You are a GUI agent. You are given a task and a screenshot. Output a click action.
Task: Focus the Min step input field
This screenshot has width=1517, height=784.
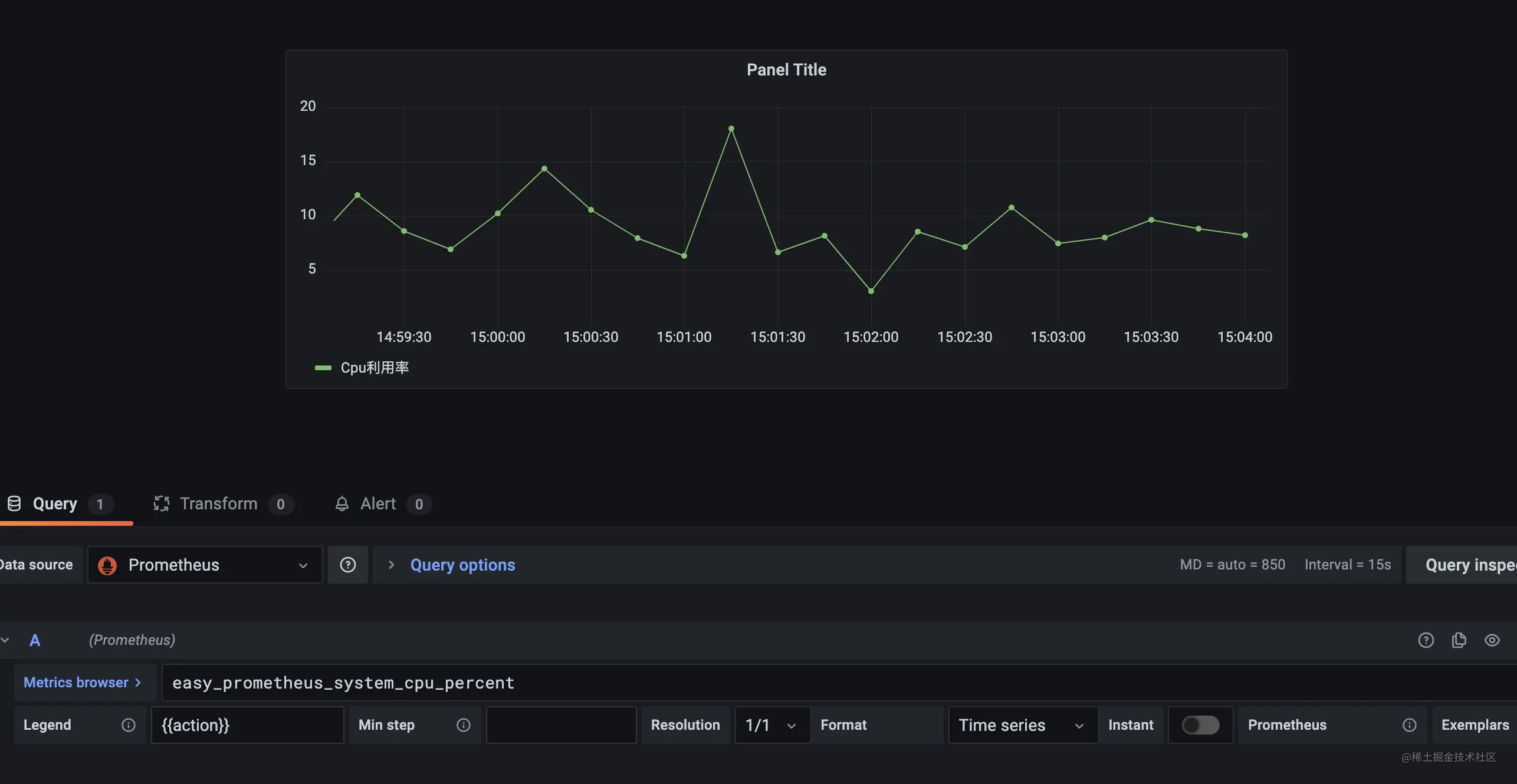tap(562, 725)
